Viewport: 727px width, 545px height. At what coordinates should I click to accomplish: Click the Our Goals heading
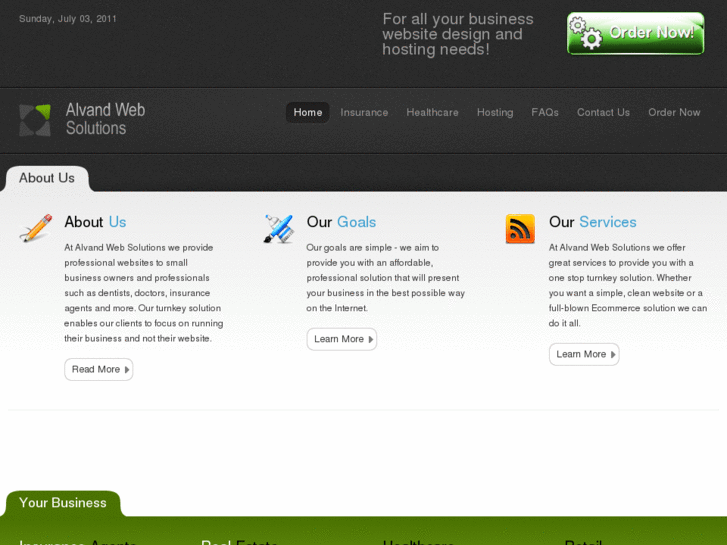coord(341,222)
